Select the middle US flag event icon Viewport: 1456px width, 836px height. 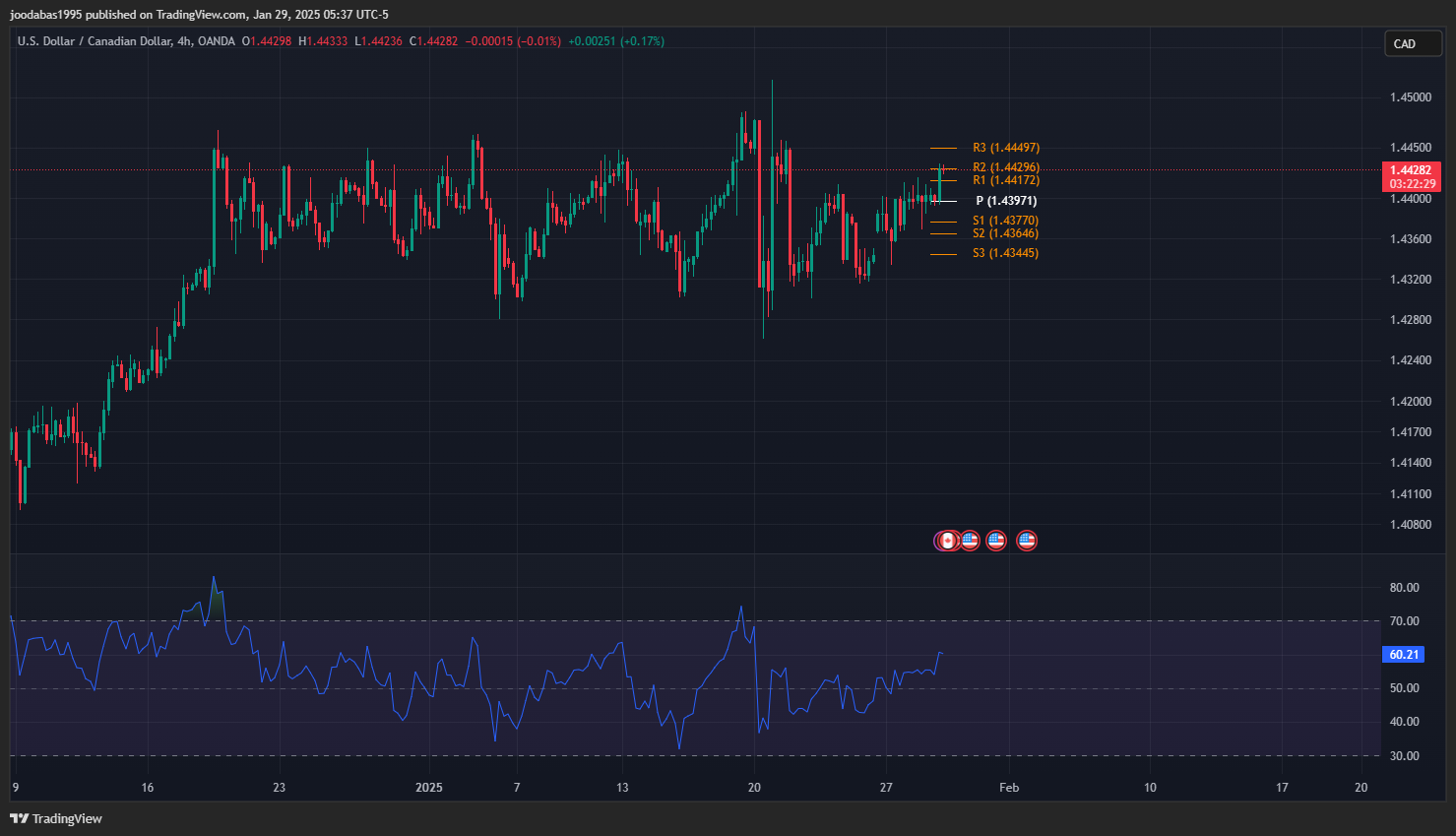(996, 541)
